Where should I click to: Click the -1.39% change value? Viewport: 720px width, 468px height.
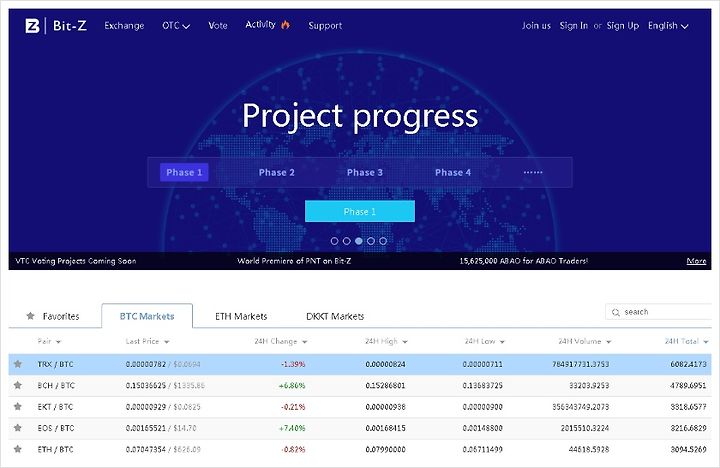click(x=293, y=364)
